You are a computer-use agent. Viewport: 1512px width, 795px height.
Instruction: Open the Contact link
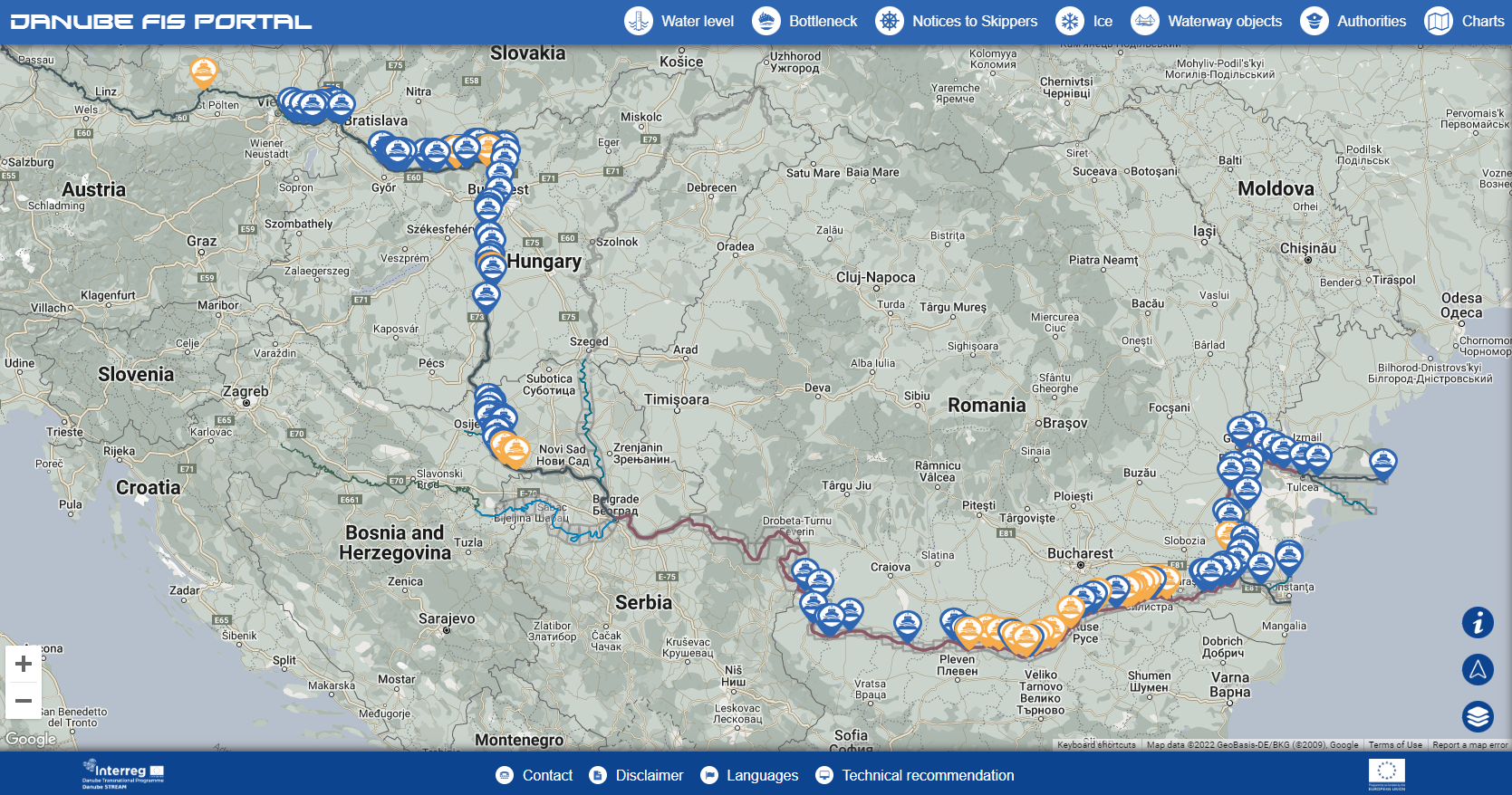pos(547,775)
